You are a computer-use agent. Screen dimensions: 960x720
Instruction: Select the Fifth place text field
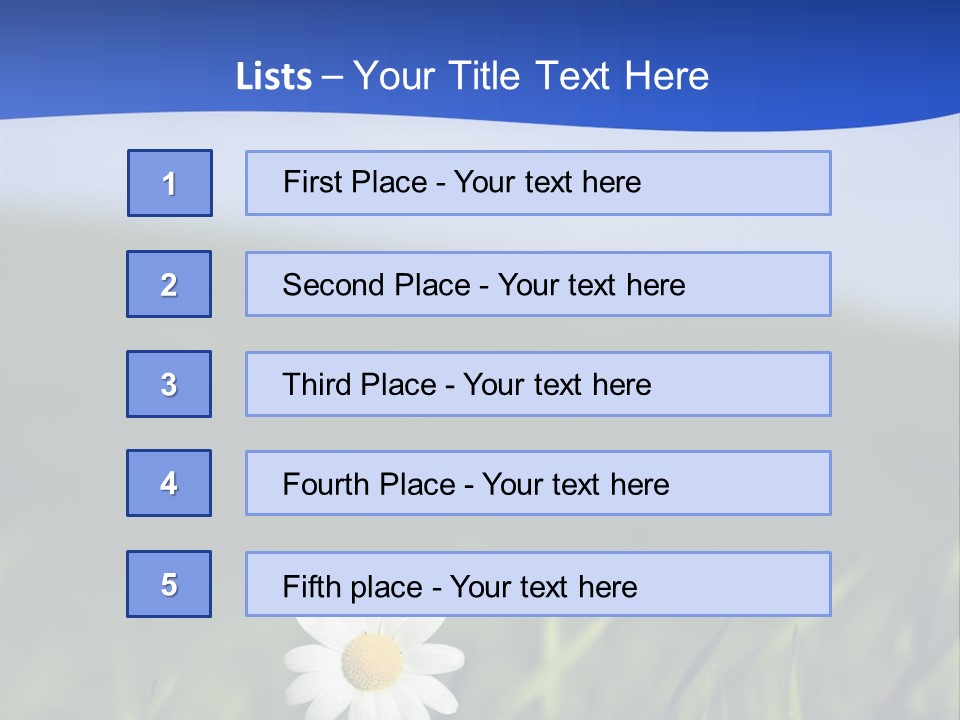538,584
